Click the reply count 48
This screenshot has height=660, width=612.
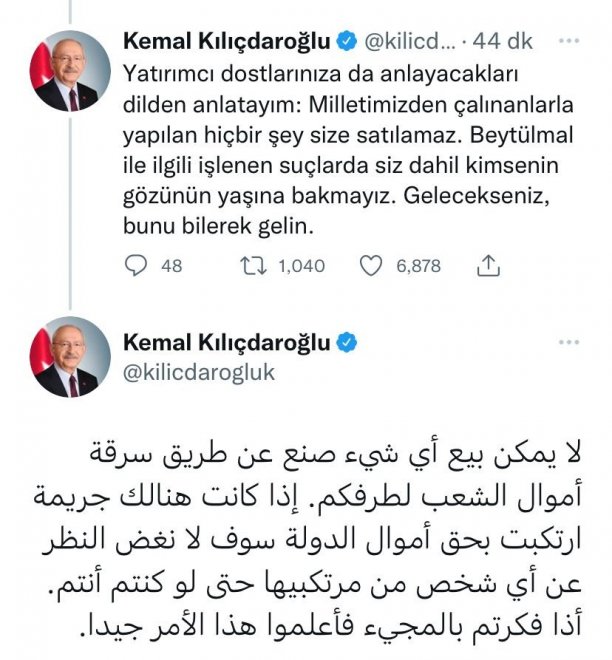click(x=171, y=266)
